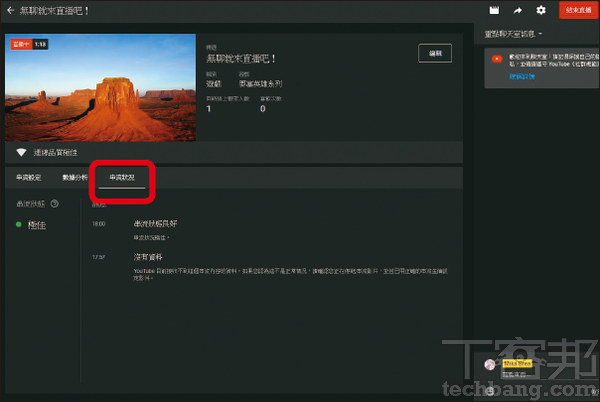
Task: Click the red live badge on preview
Action: pos(21,44)
